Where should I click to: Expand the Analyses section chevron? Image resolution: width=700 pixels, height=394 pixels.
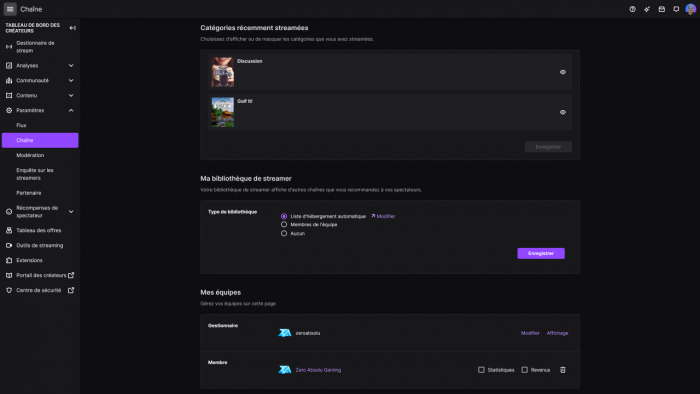click(x=71, y=66)
